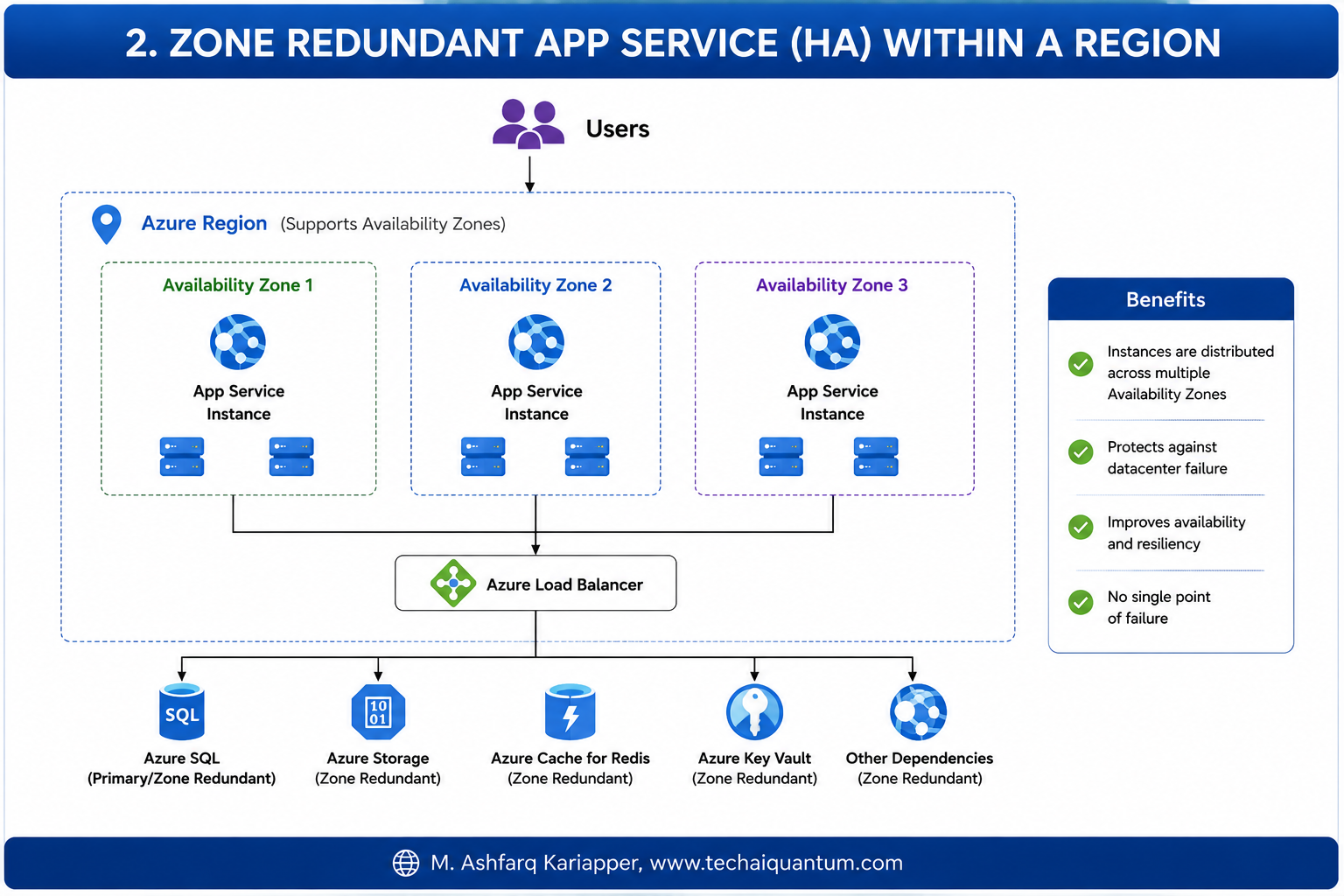Image resolution: width=1344 pixels, height=896 pixels.
Task: Click checkmark beside Instances are distributed
Action: [1081, 364]
